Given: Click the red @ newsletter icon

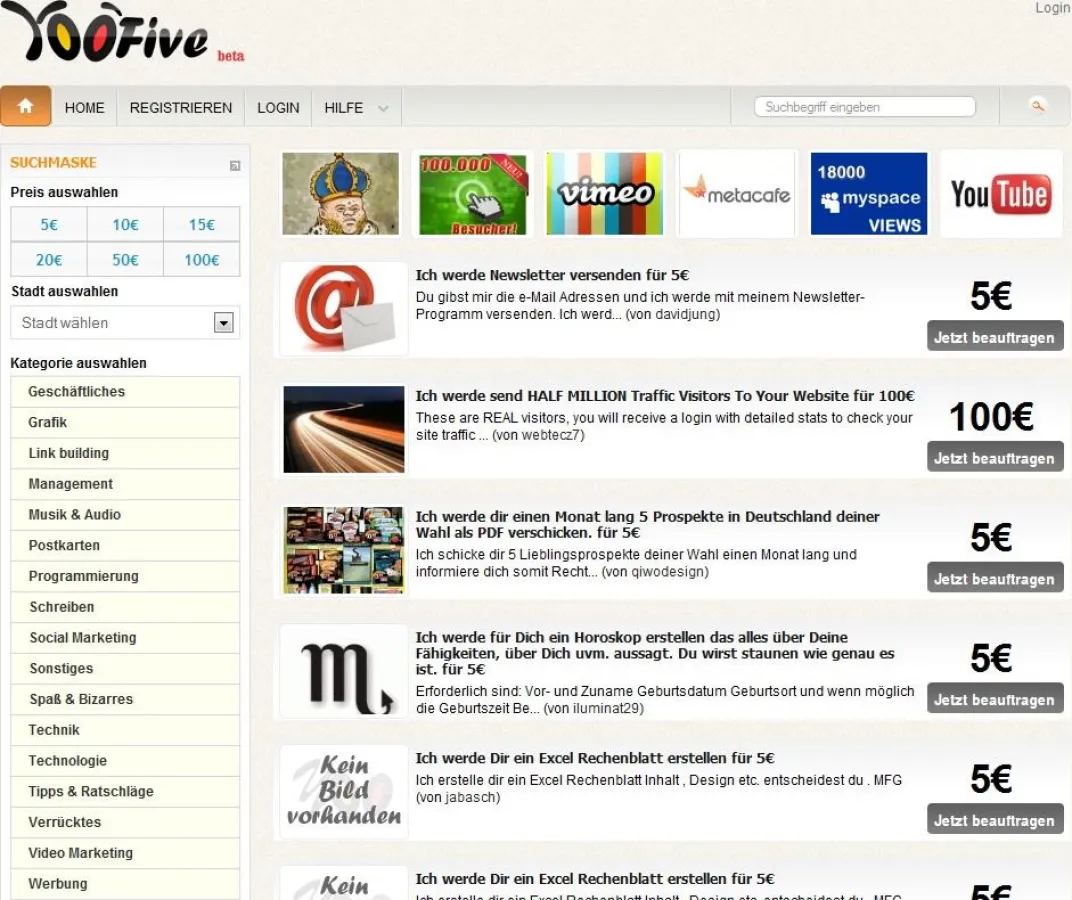Looking at the screenshot, I should [x=343, y=308].
